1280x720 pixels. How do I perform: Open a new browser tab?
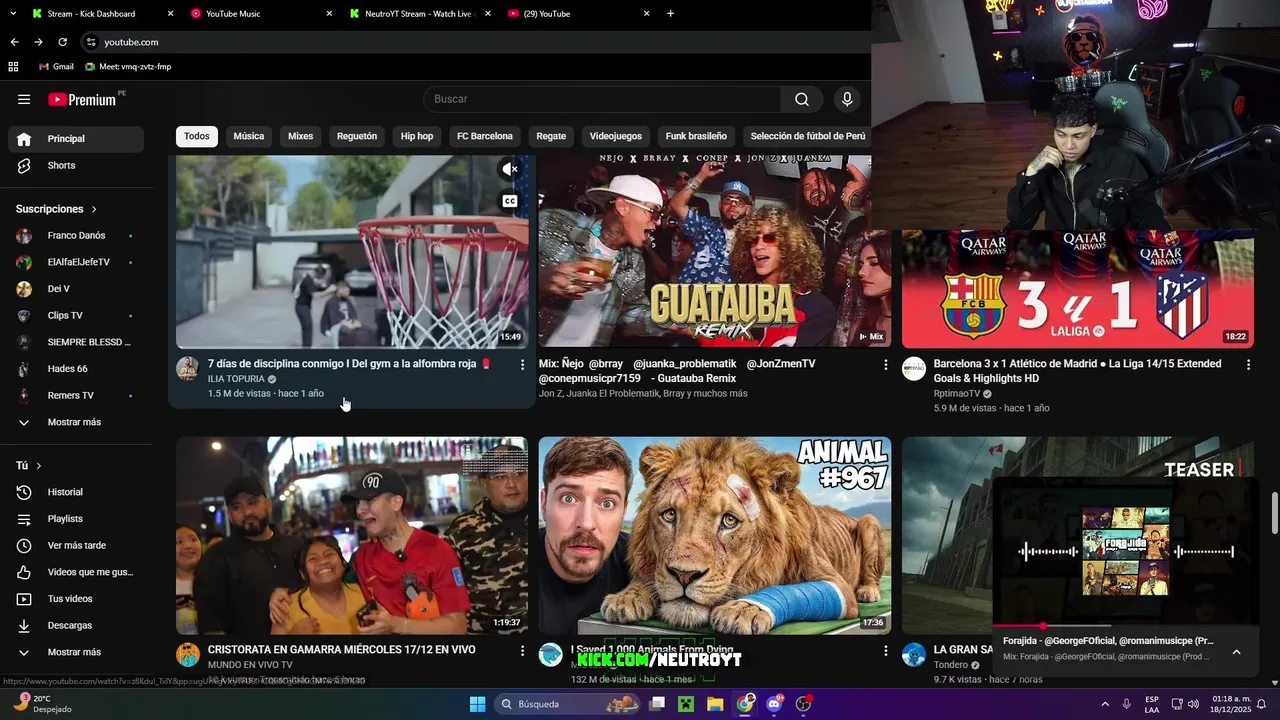click(x=670, y=14)
